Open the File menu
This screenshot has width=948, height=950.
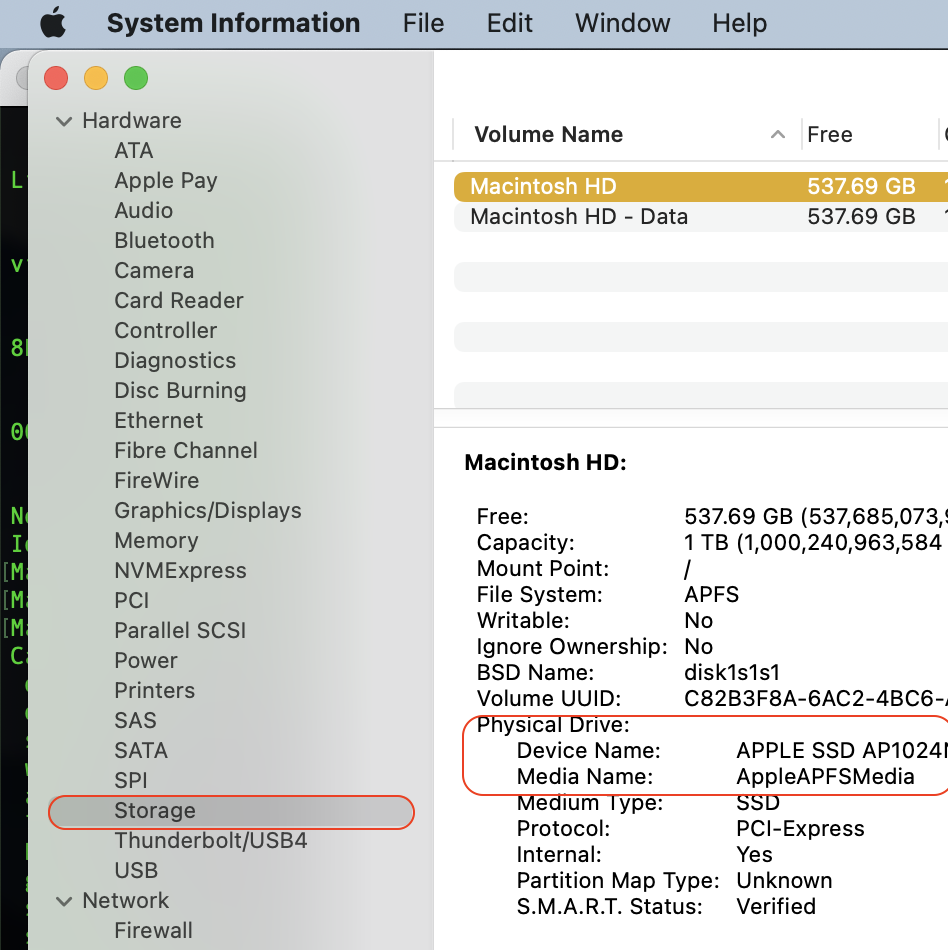point(423,23)
